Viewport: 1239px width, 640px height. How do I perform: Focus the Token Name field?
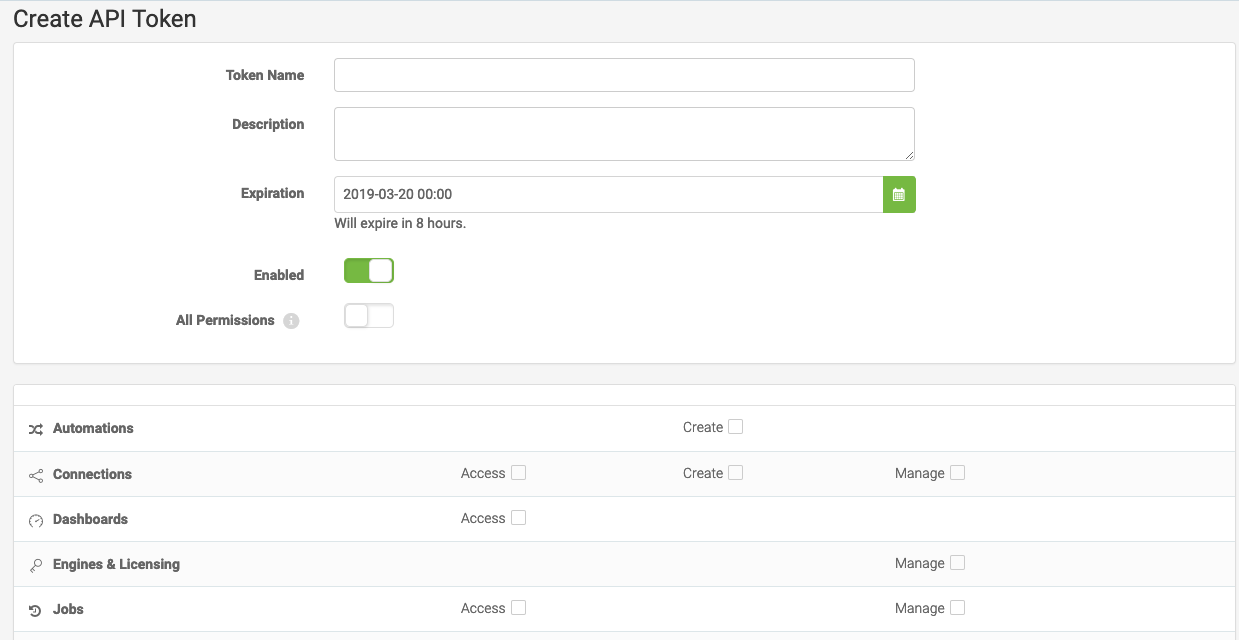coord(624,75)
